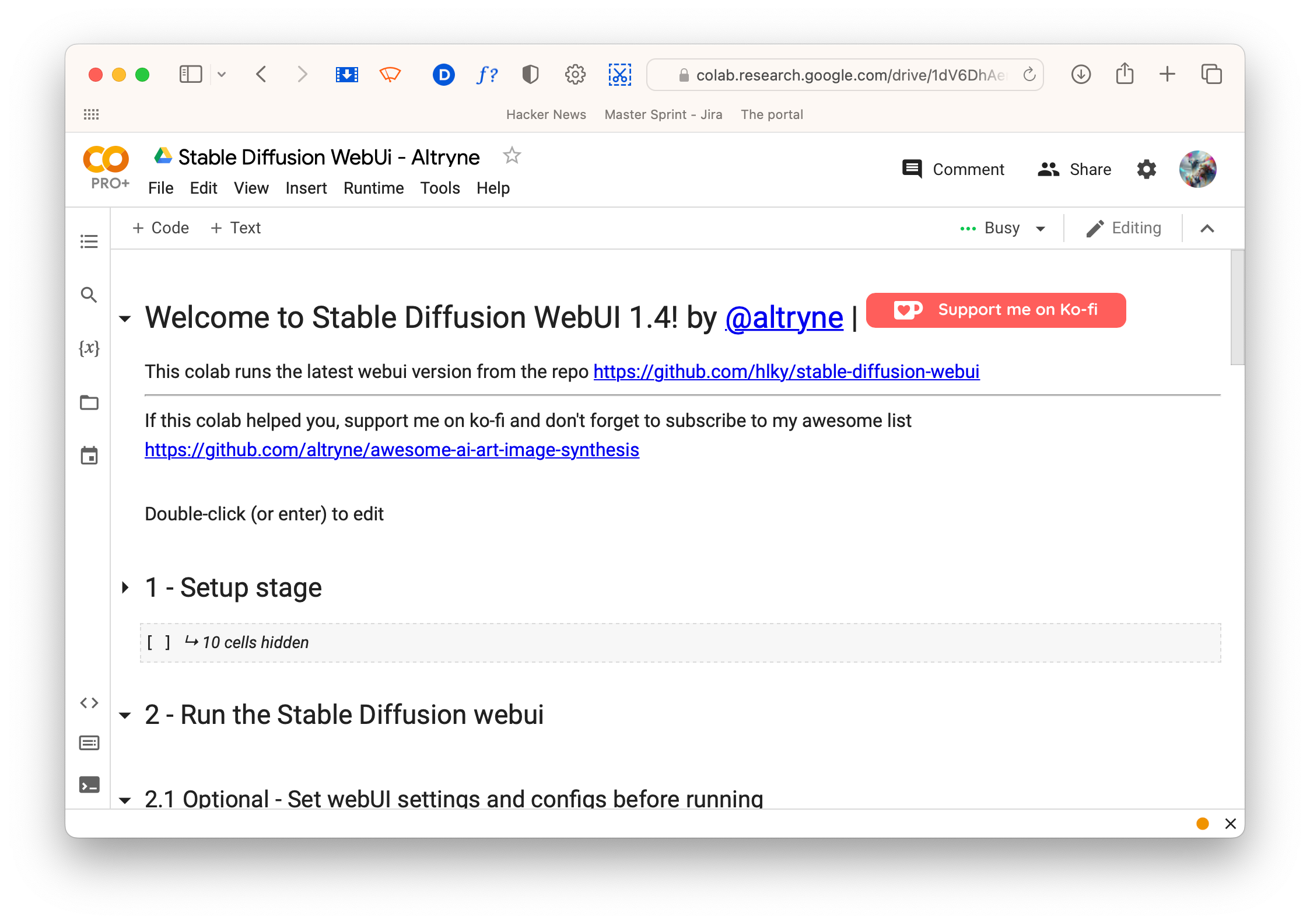Collapse the 2.1 Optional settings section
The image size is (1310, 924).
[x=125, y=800]
